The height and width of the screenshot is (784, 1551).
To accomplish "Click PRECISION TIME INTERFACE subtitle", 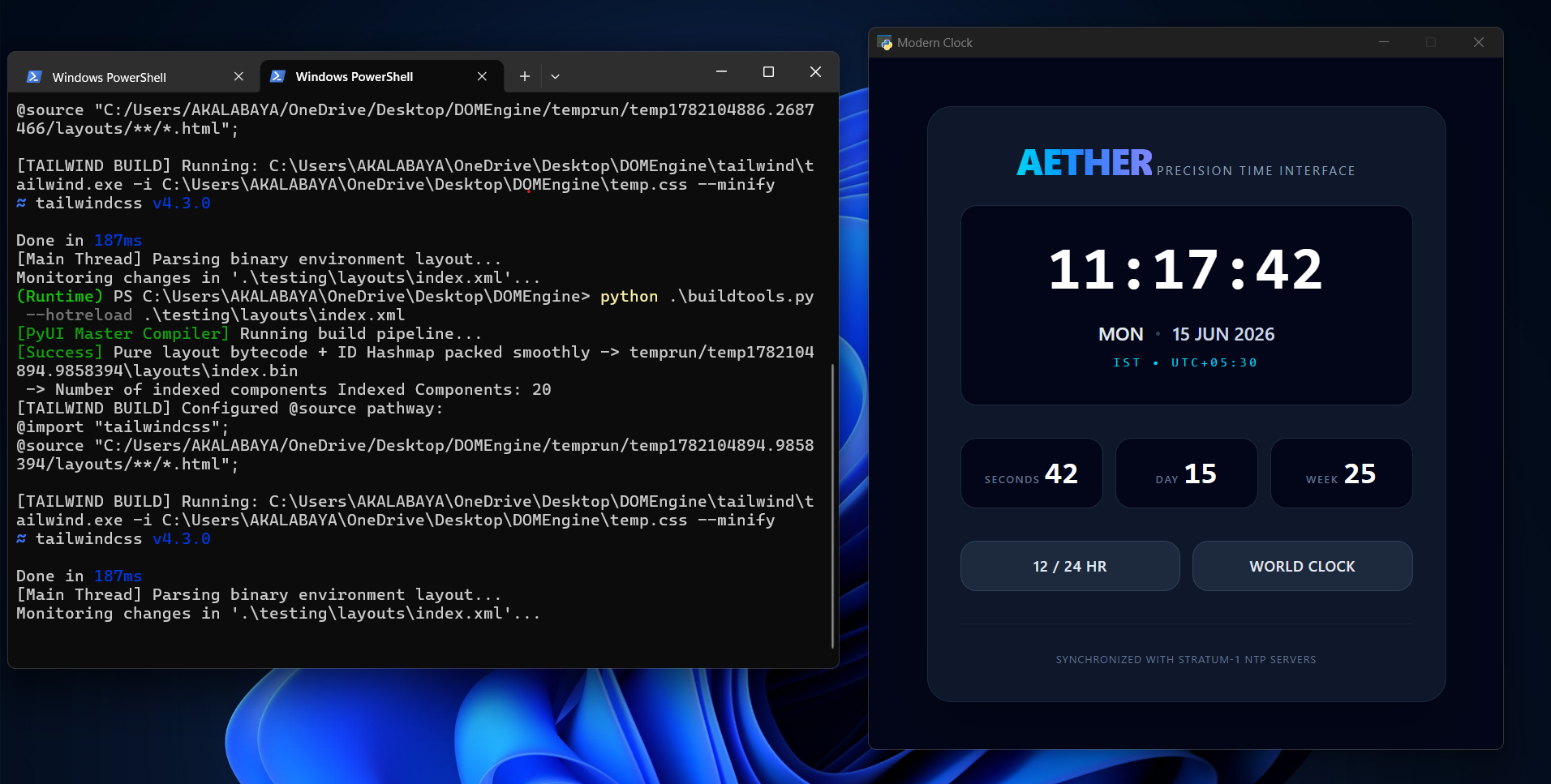I will (1256, 171).
